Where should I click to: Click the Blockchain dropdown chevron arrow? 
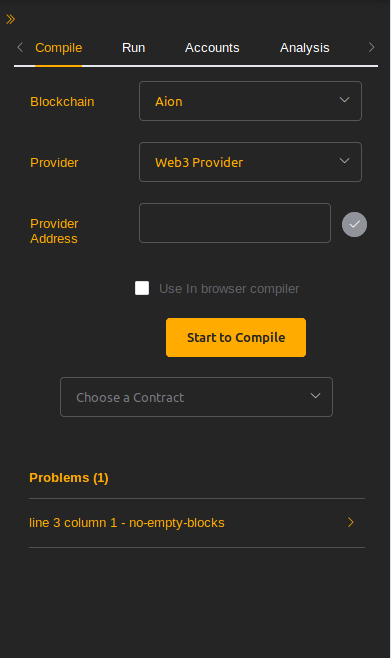click(x=344, y=100)
